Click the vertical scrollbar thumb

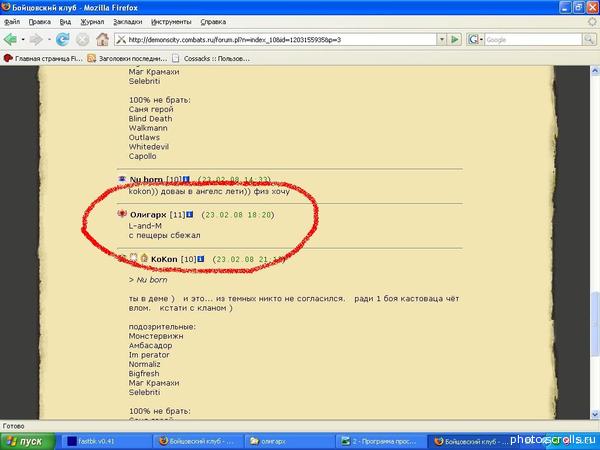[x=595, y=324]
